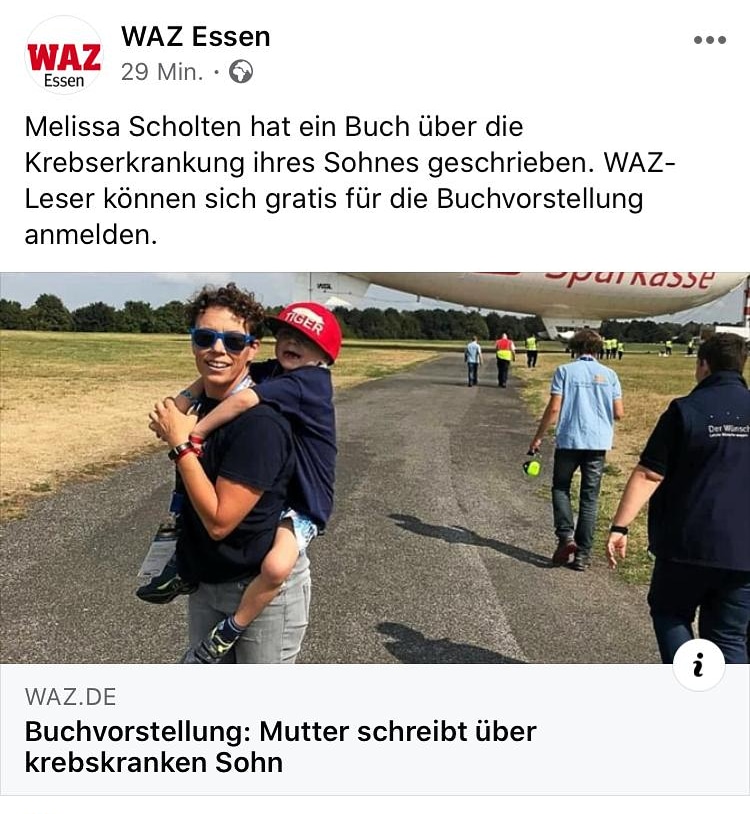The image size is (750, 814).
Task: Click the 'anmelden.' final line of post text
Action: (91, 235)
